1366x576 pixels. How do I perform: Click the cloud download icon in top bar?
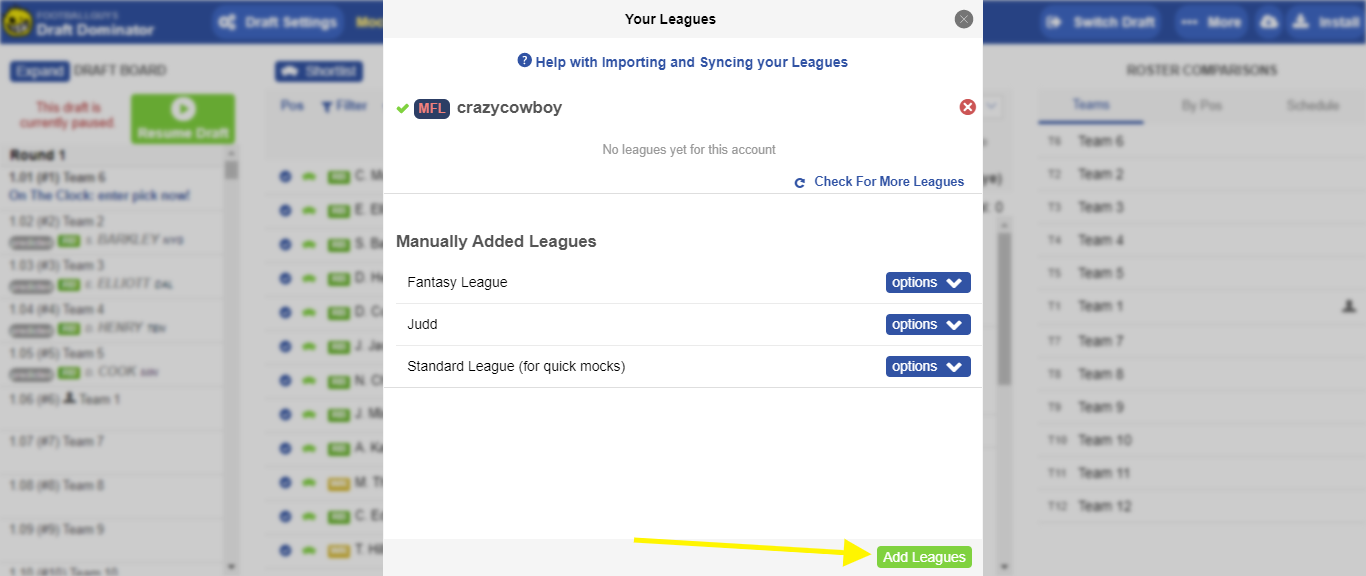coord(1269,22)
